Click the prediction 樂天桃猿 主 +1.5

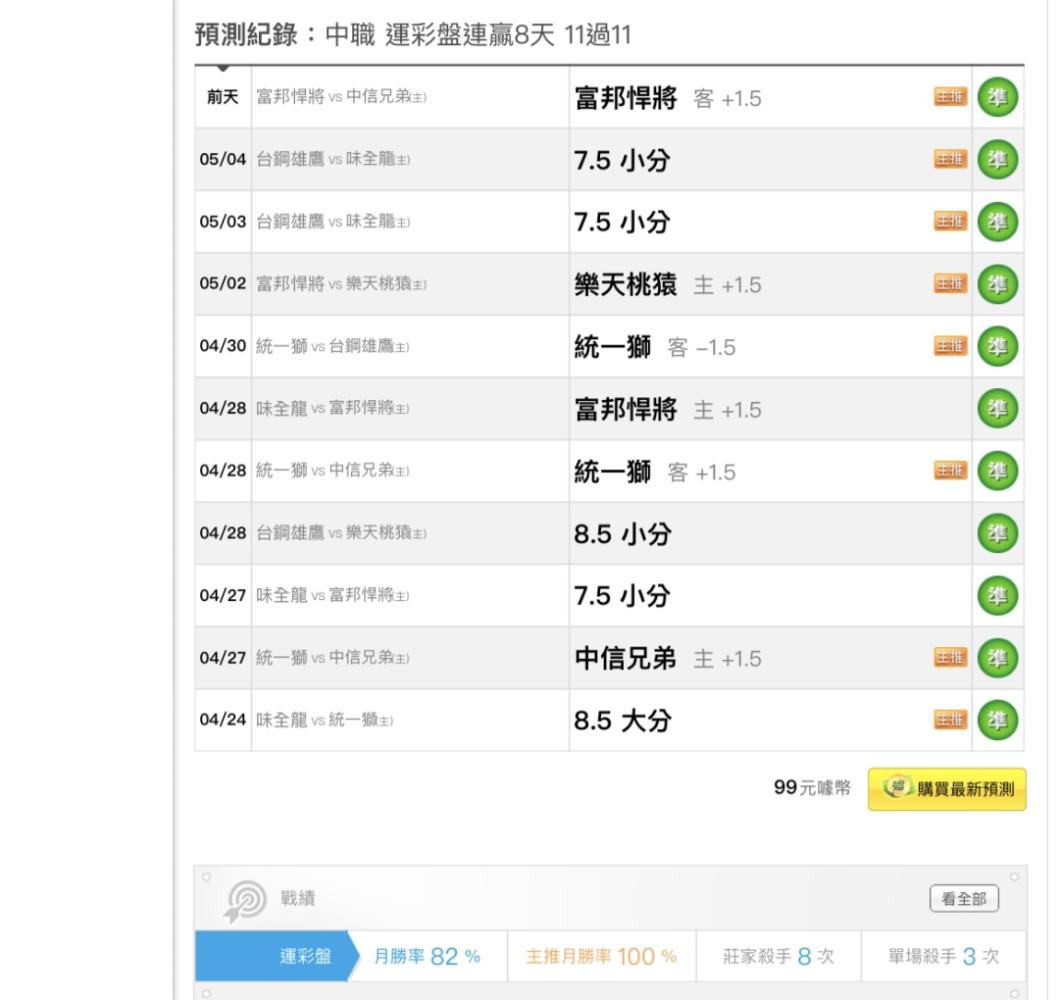(668, 285)
